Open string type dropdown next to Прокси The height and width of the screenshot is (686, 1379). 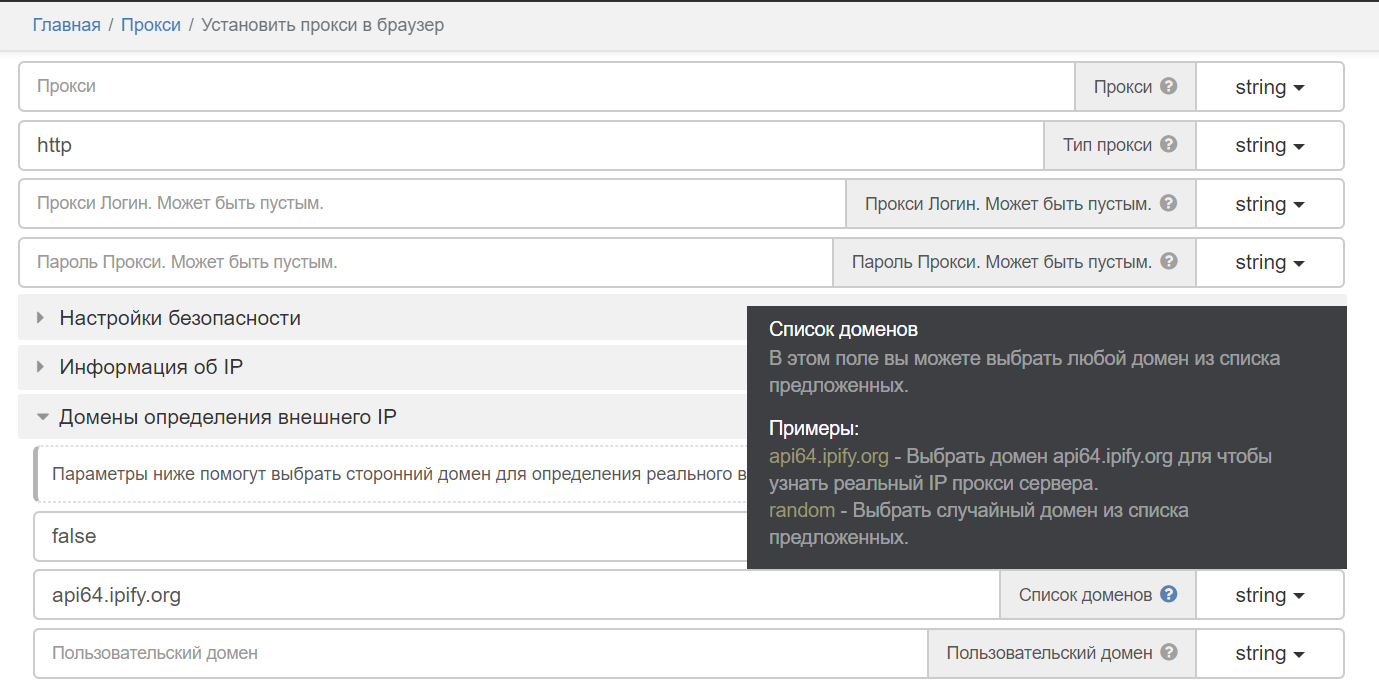click(x=1270, y=86)
